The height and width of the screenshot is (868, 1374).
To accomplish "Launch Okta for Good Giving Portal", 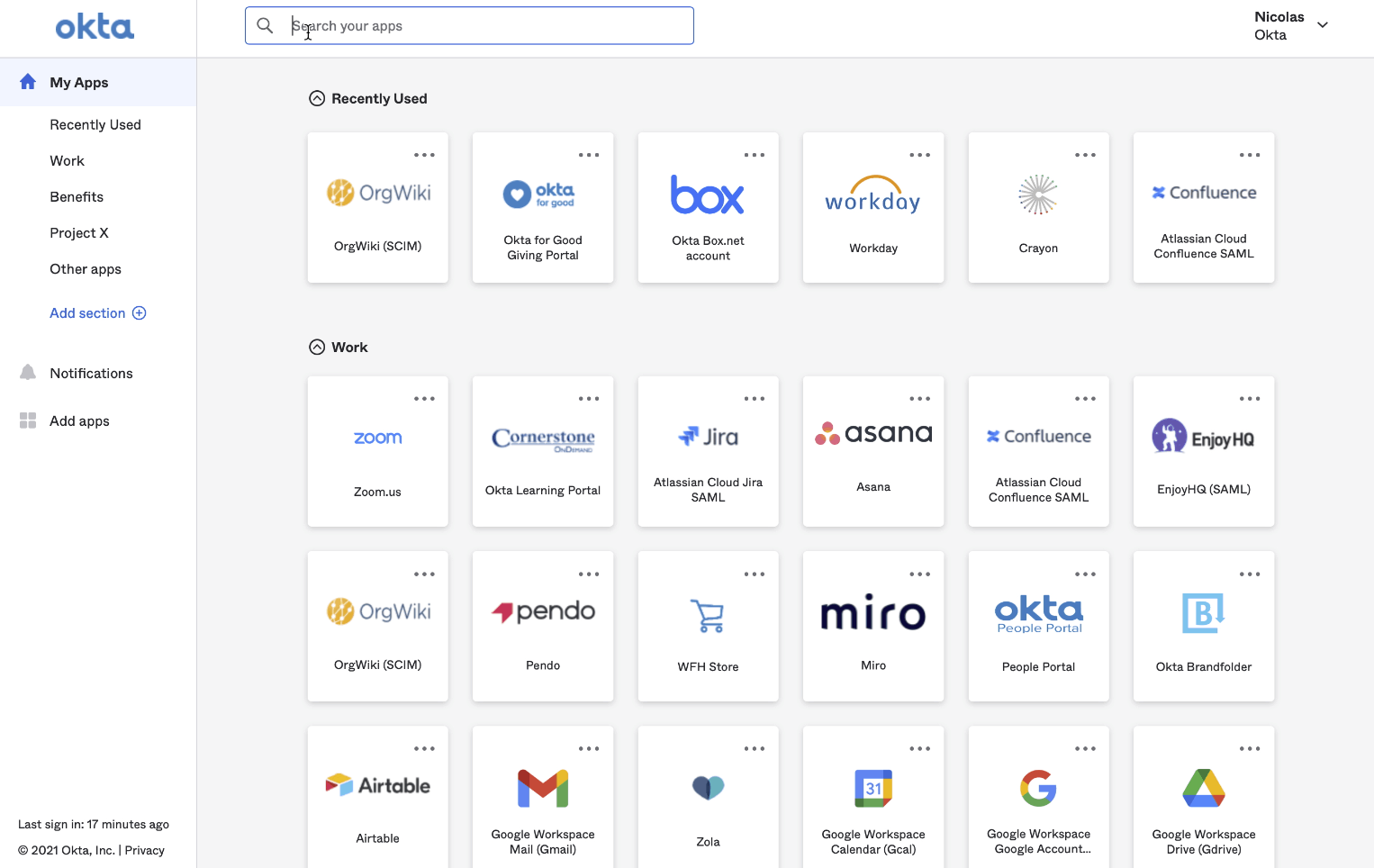I will pyautogui.click(x=543, y=208).
